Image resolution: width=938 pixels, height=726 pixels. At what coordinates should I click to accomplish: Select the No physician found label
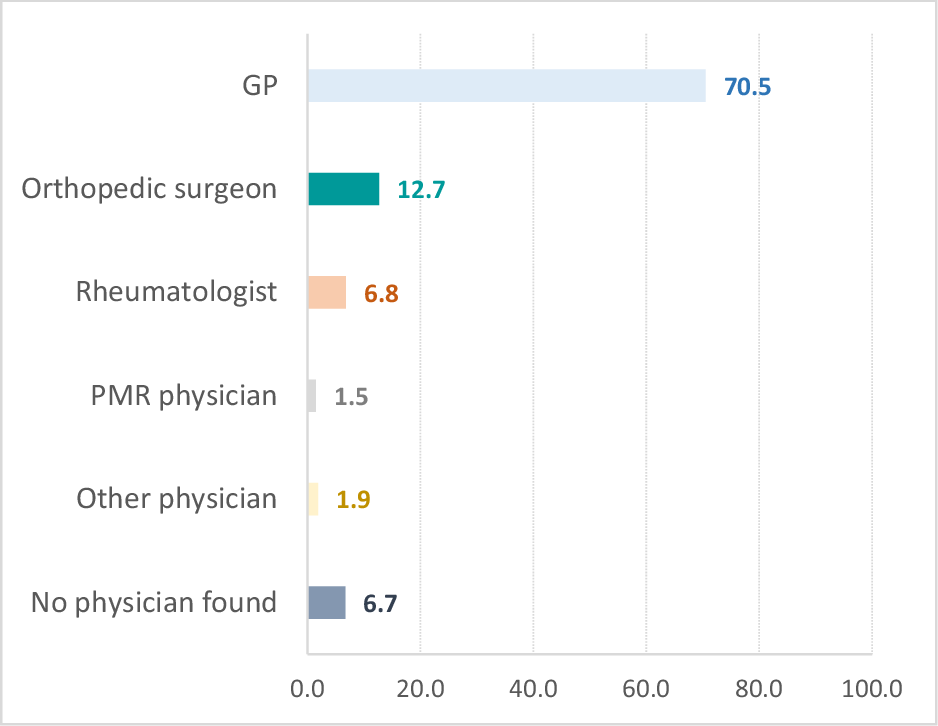pyautogui.click(x=154, y=603)
